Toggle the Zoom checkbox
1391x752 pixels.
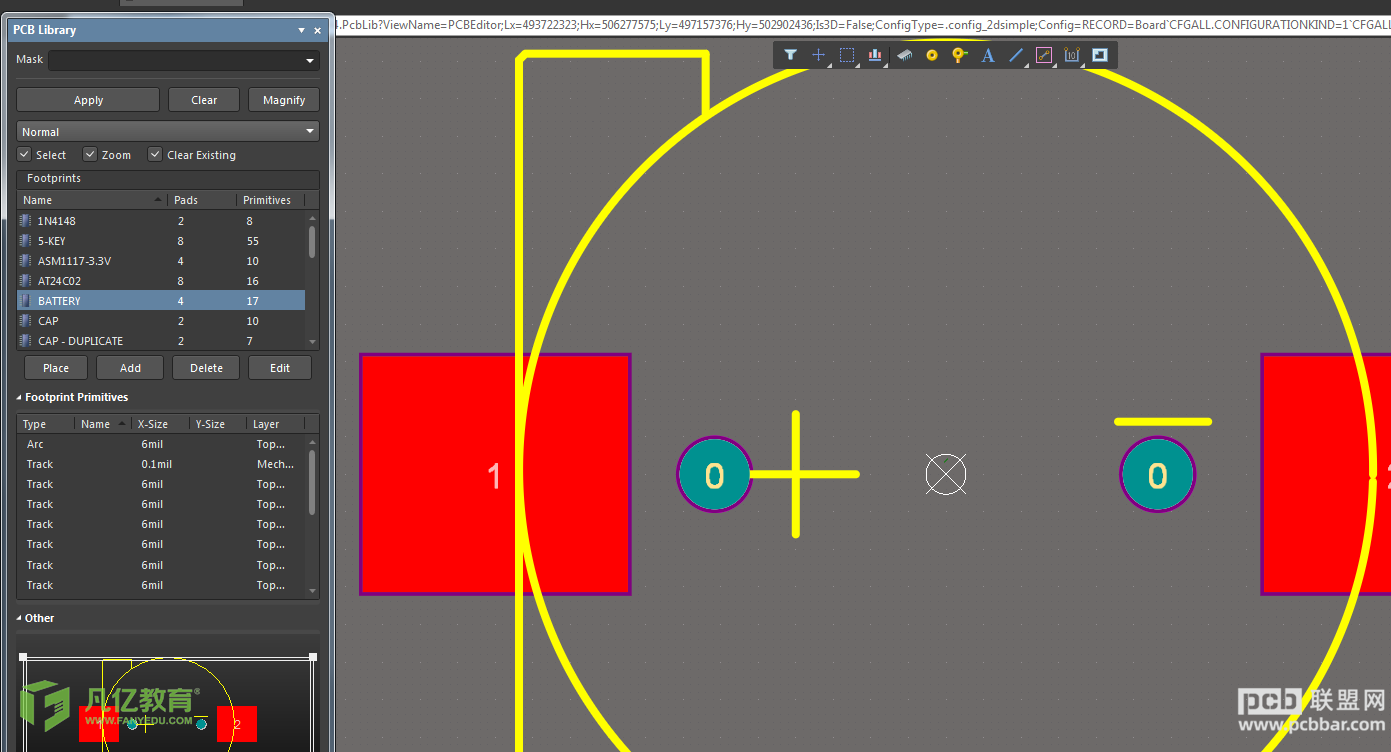90,154
